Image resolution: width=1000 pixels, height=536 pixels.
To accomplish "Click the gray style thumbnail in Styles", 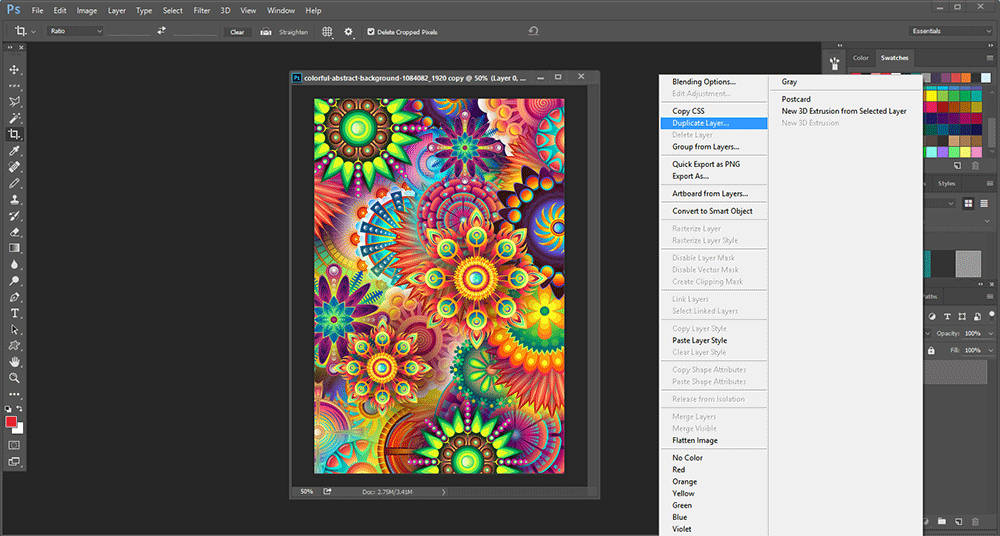I will coord(968,263).
